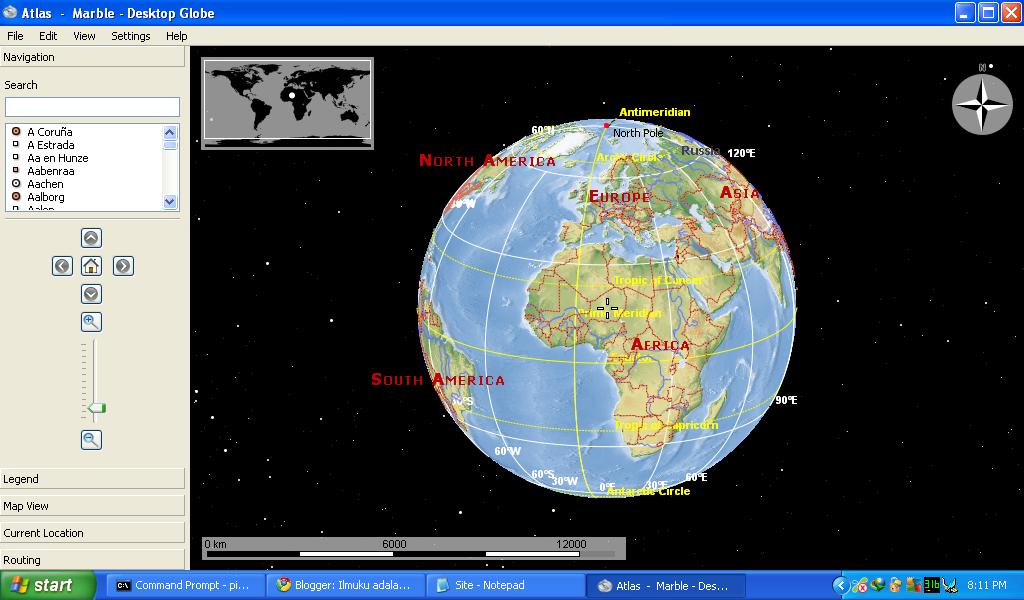Click the city list scroll down arrow
The height and width of the screenshot is (600, 1024).
[170, 202]
